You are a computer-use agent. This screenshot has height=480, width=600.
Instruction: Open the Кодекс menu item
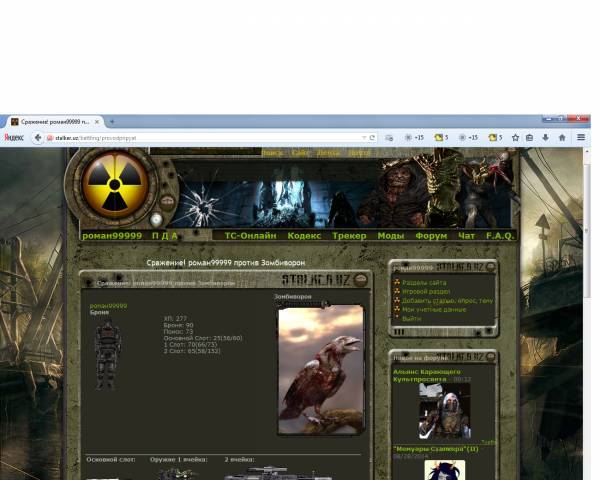point(304,236)
